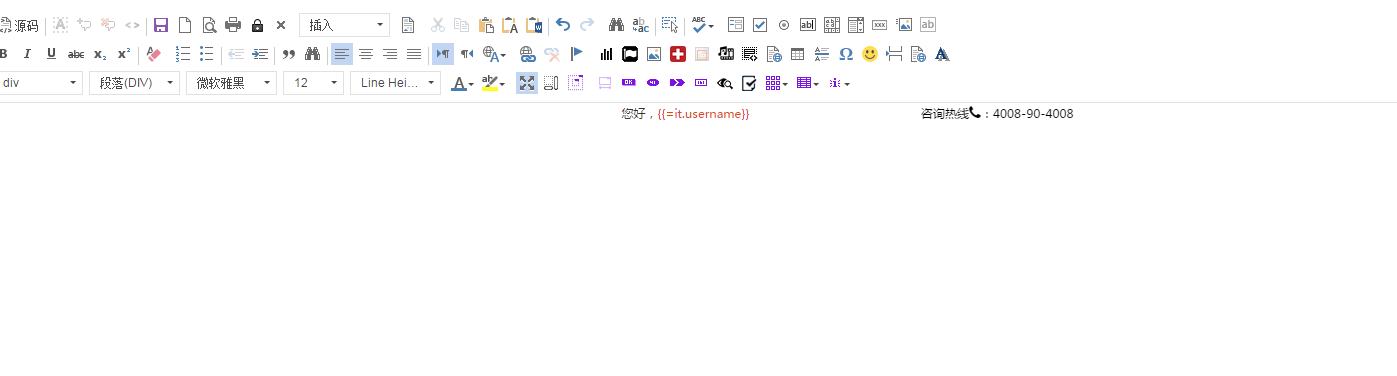
Task: Insert an image button form field
Action: pos(904,25)
